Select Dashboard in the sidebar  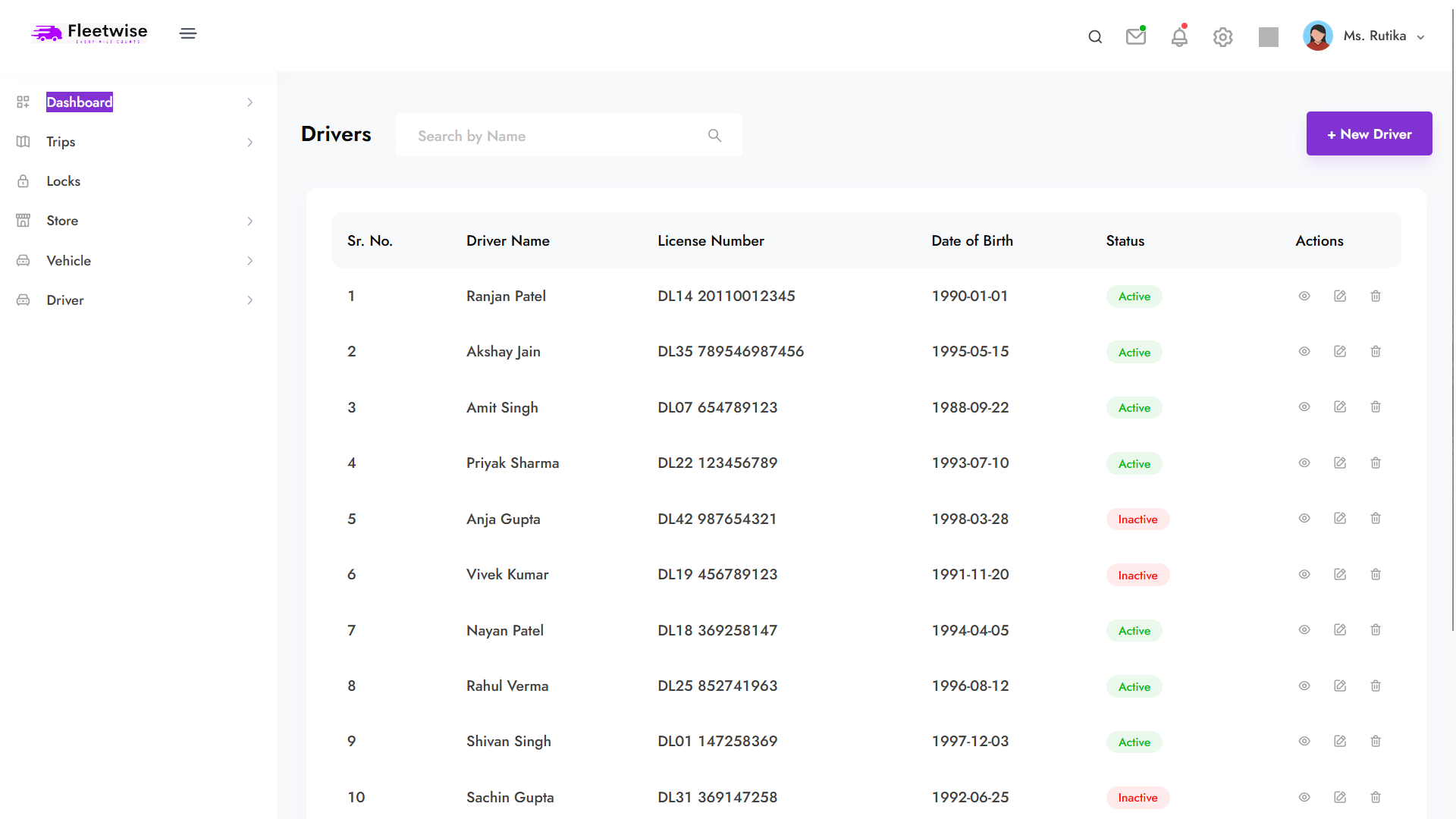click(80, 102)
